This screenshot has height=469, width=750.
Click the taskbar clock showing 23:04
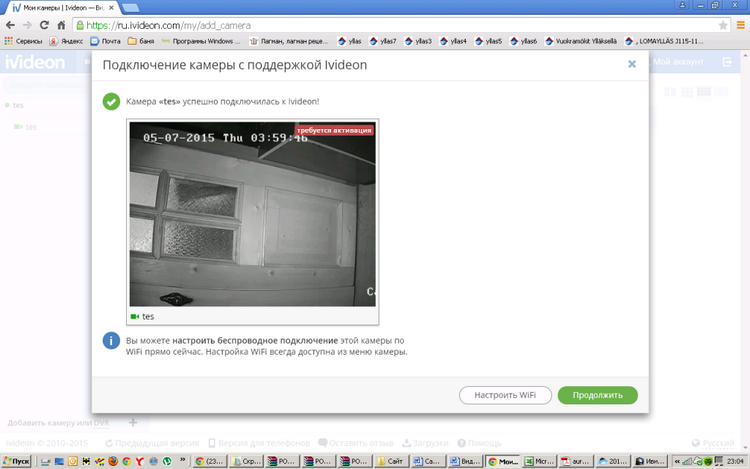coord(735,461)
